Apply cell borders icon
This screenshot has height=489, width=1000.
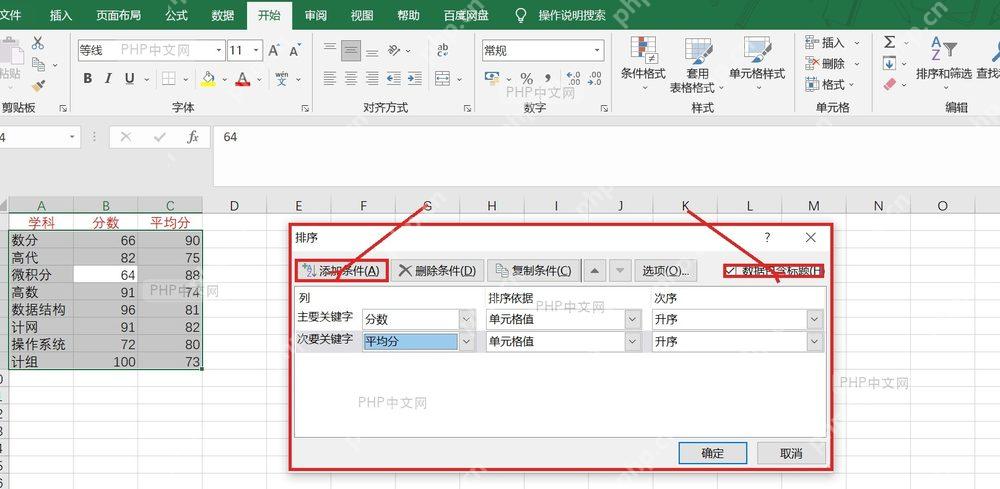tap(168, 78)
